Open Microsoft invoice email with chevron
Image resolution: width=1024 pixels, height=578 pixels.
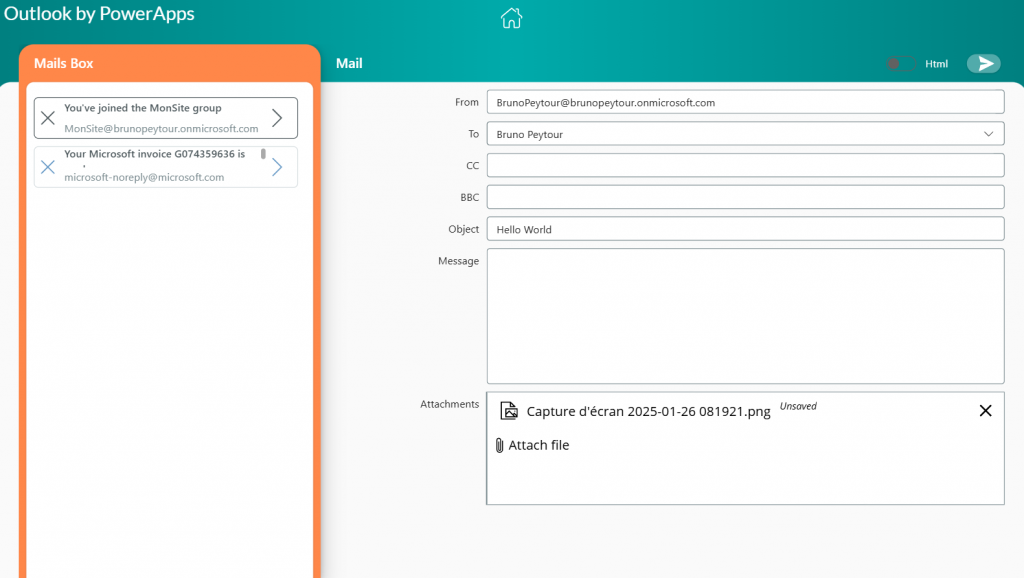click(278, 167)
